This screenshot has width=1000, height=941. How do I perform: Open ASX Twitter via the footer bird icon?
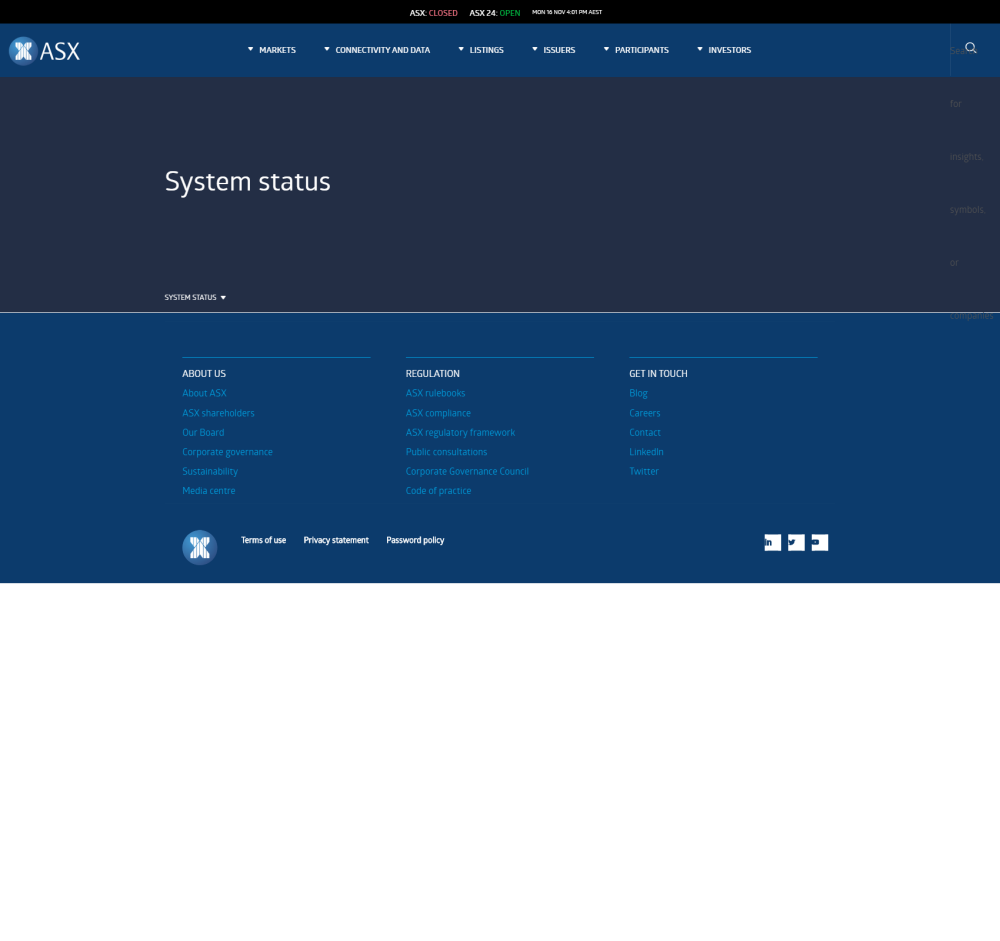[x=796, y=542]
